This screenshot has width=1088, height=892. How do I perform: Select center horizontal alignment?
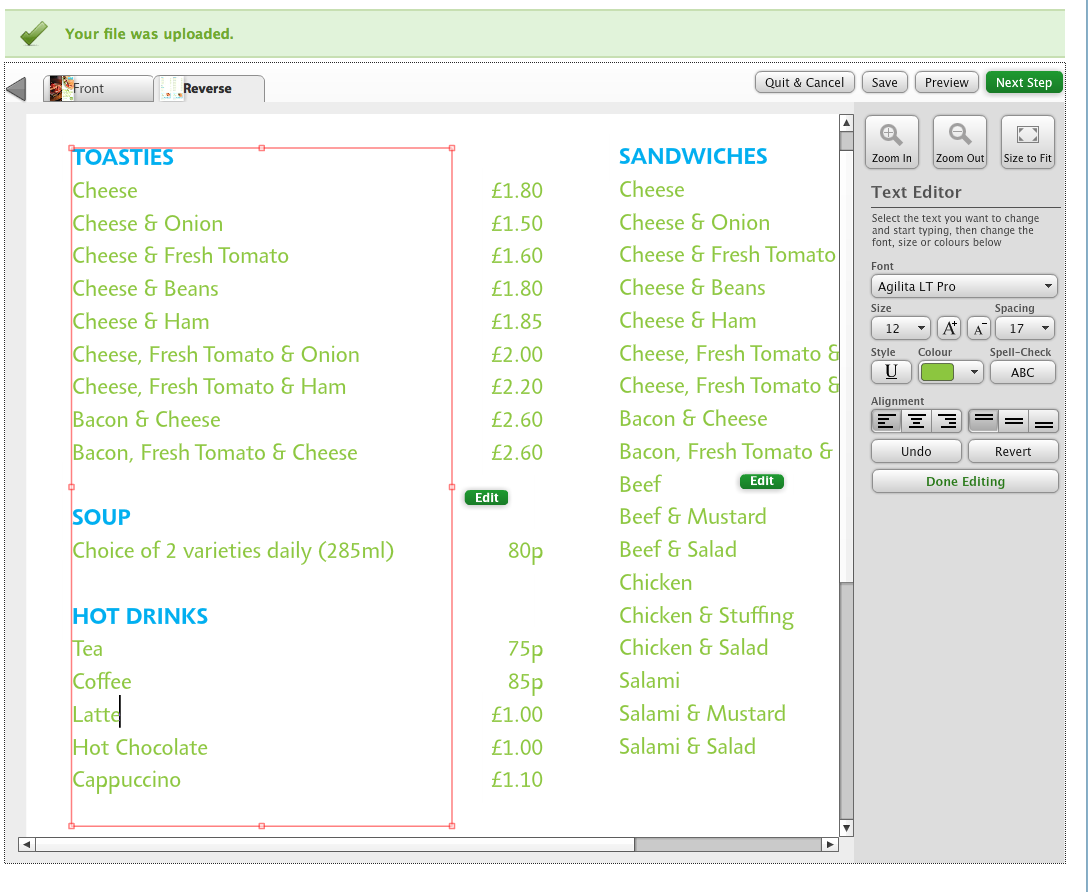915,421
